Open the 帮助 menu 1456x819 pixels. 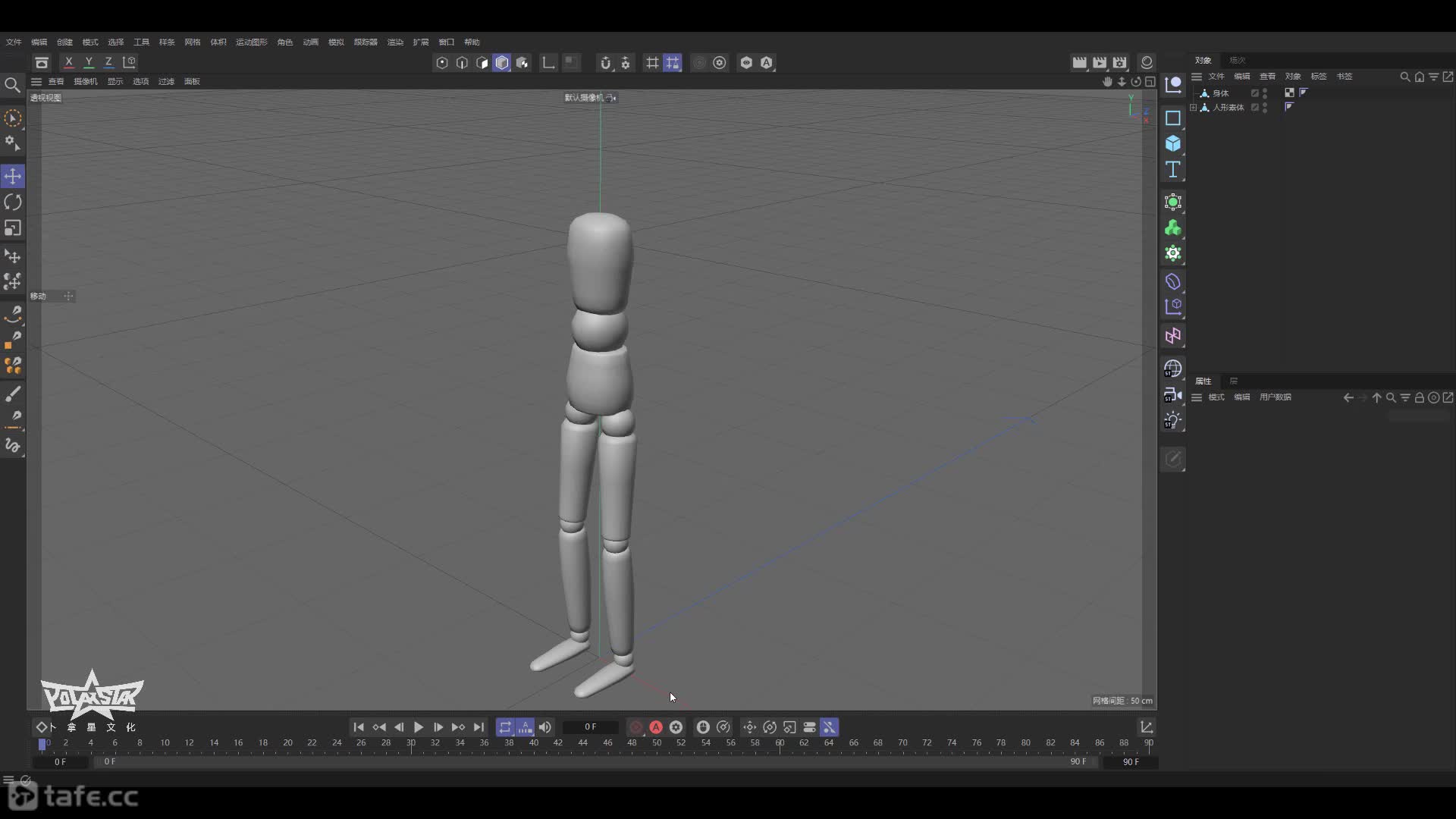pyautogui.click(x=472, y=42)
